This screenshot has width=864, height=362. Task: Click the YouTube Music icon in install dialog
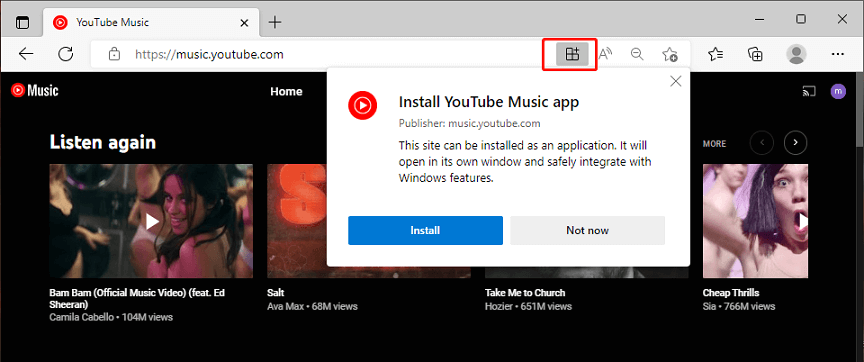(x=362, y=104)
